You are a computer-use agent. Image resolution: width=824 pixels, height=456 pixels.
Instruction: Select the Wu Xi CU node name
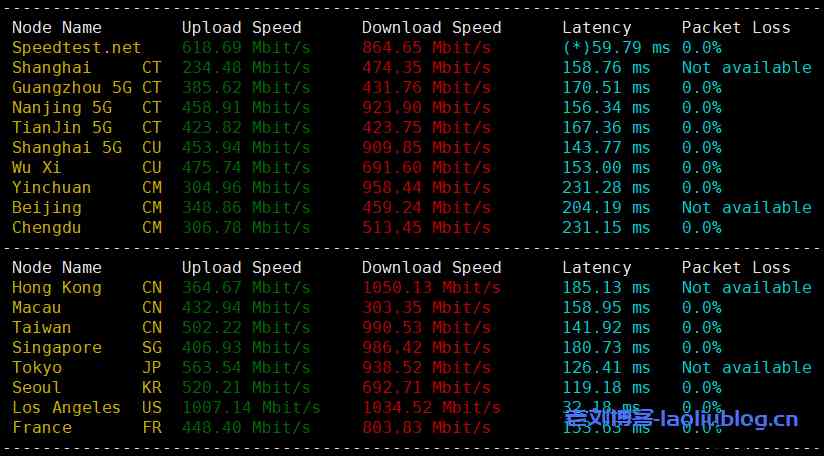(87, 168)
